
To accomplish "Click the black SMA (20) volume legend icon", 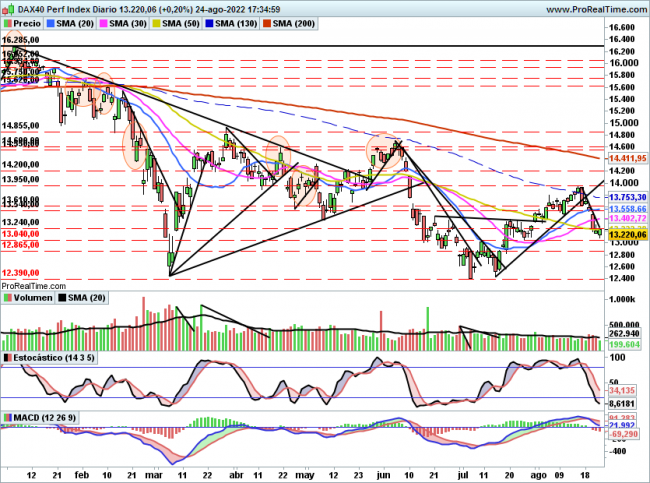I will [x=63, y=297].
